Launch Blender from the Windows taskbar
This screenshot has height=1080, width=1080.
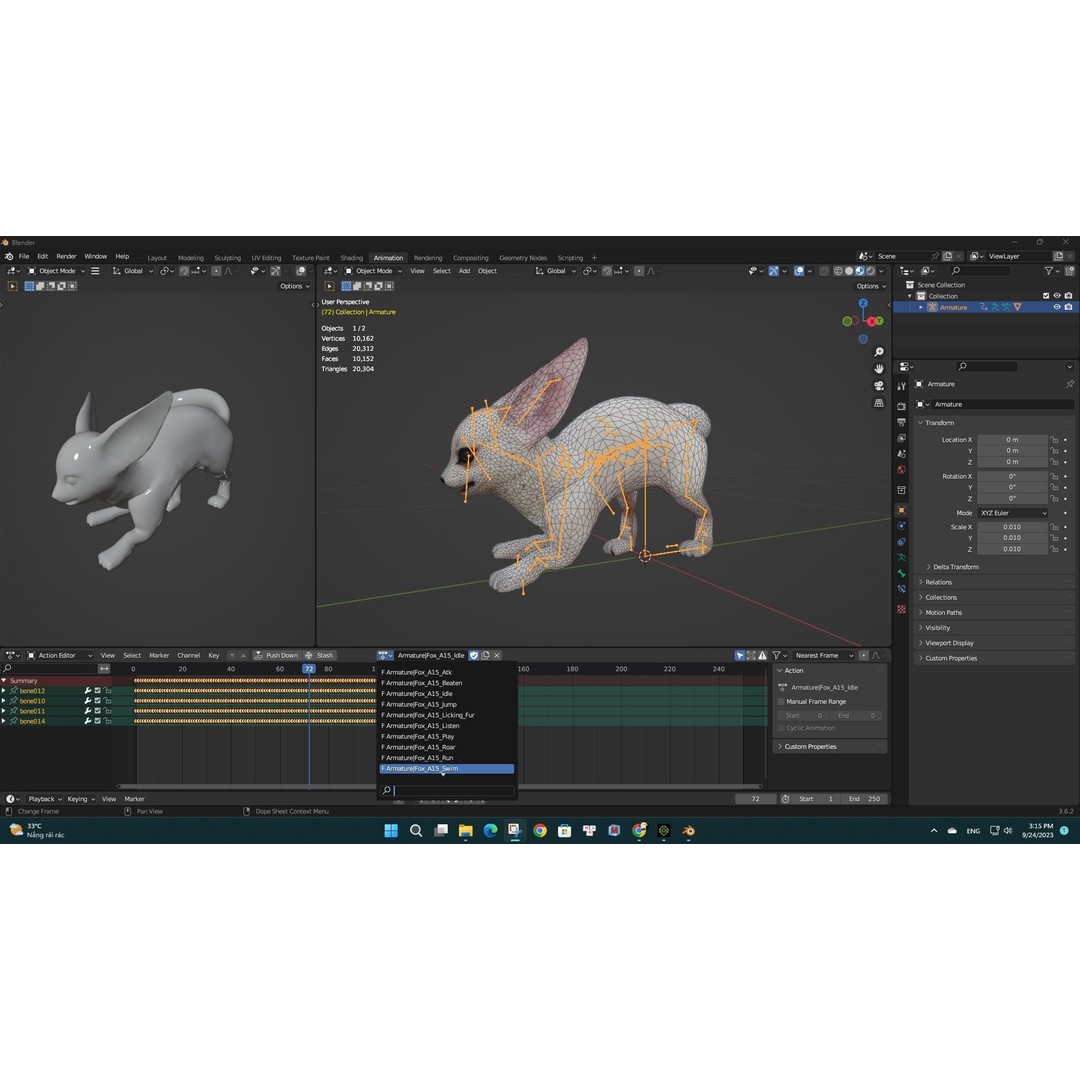(688, 831)
